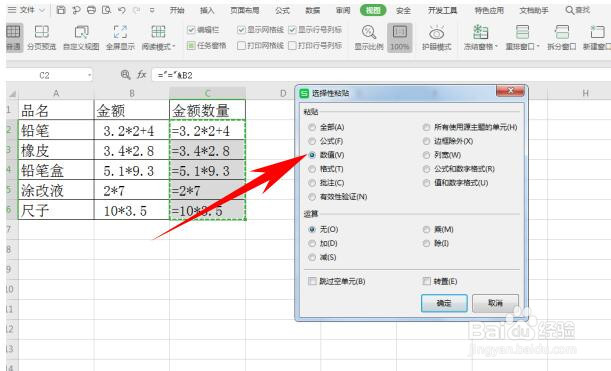
Task: Click 确定 button in paste dialog
Action: [444, 303]
